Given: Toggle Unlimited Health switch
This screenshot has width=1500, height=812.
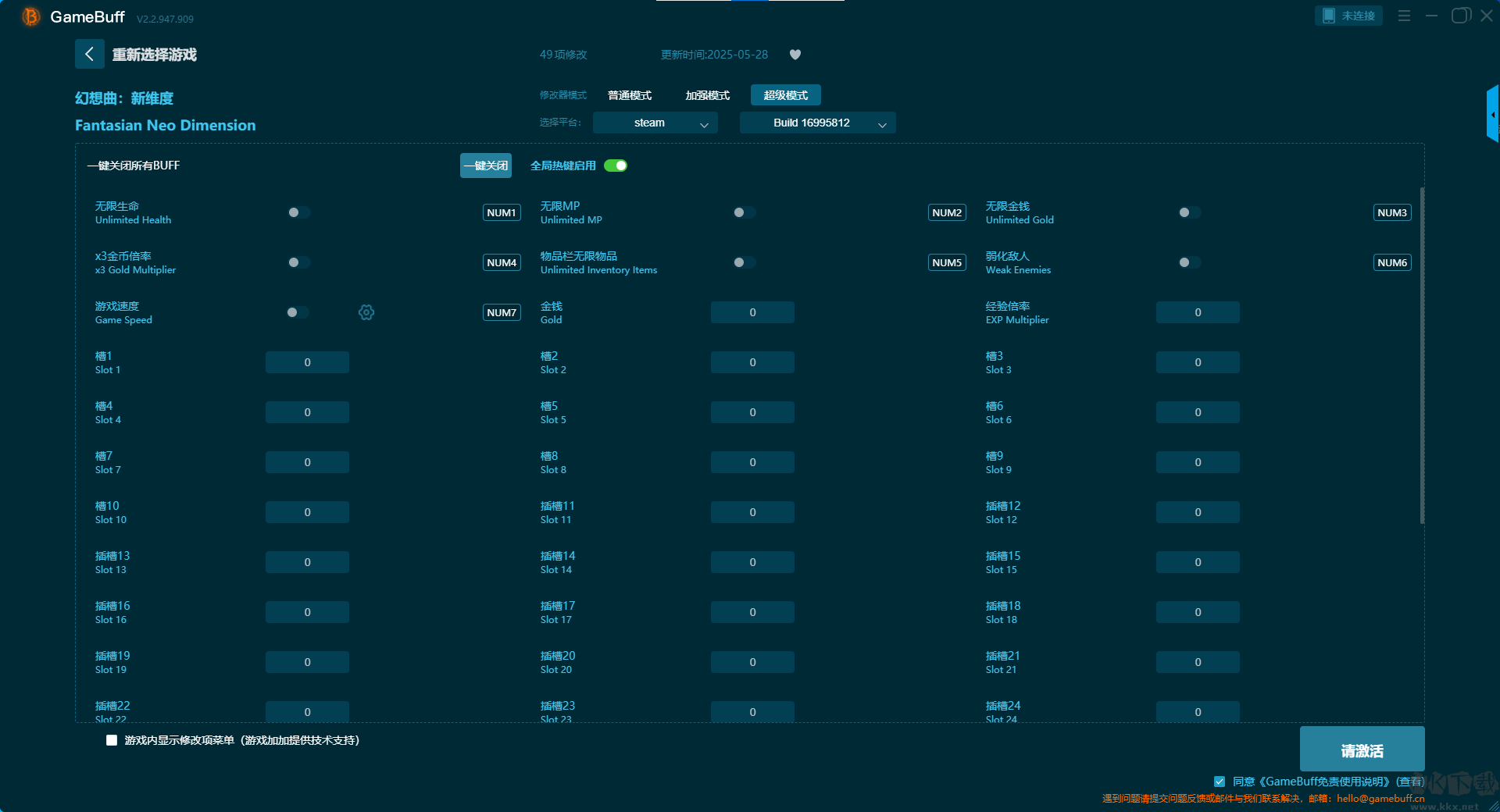Looking at the screenshot, I should pyautogui.click(x=298, y=212).
